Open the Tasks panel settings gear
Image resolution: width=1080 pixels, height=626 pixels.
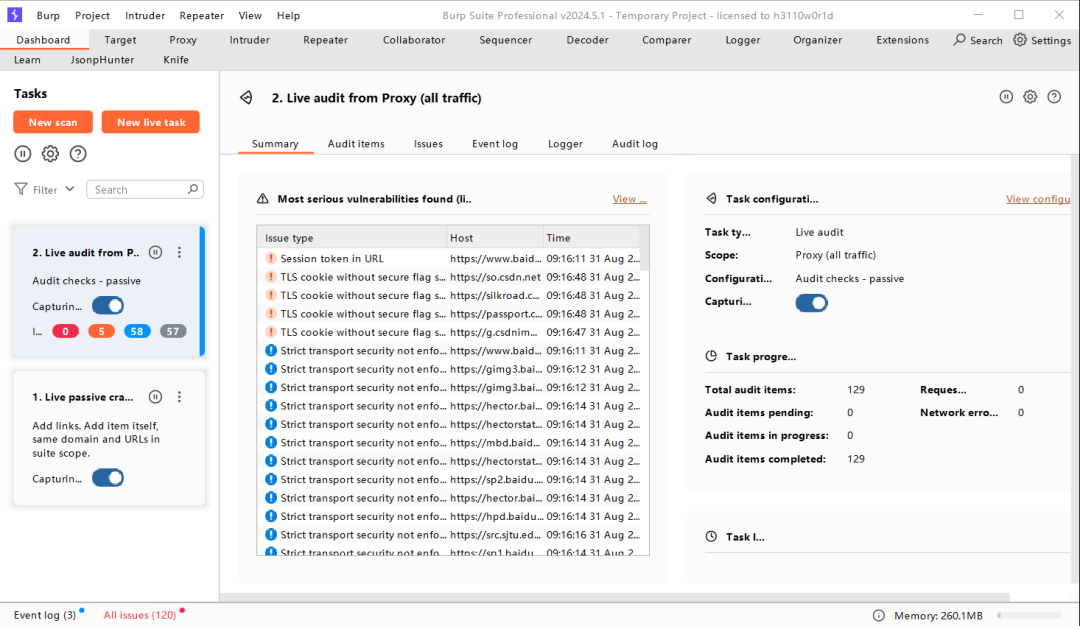[50, 154]
